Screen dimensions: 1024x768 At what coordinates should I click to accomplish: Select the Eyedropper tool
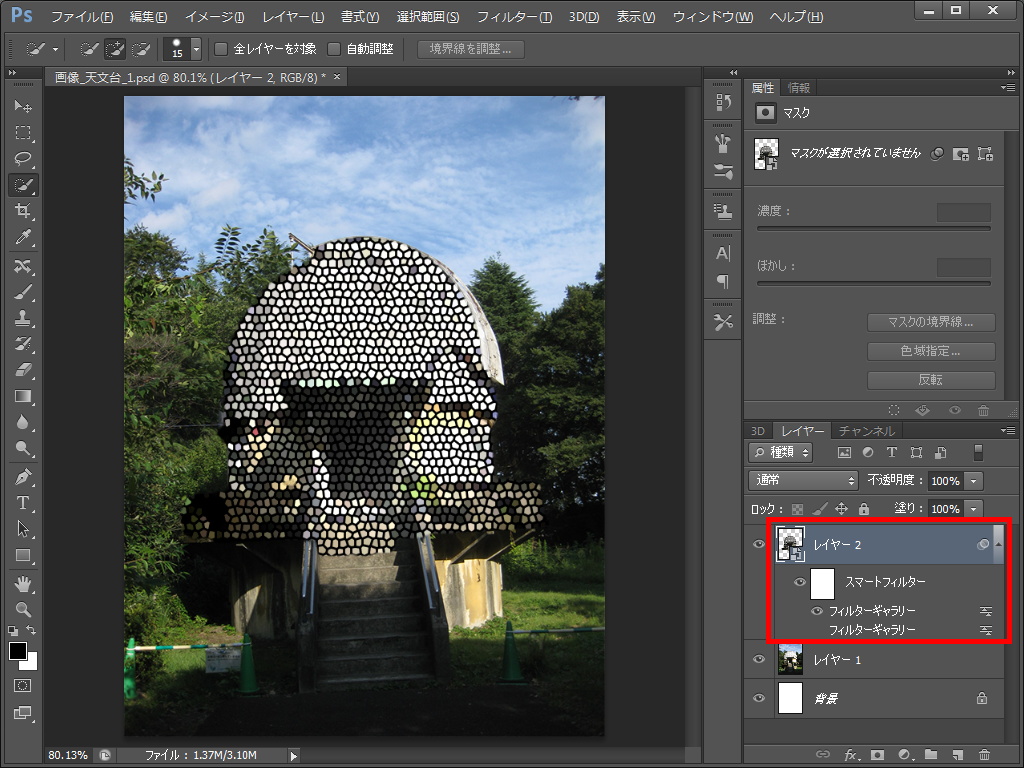[x=23, y=236]
